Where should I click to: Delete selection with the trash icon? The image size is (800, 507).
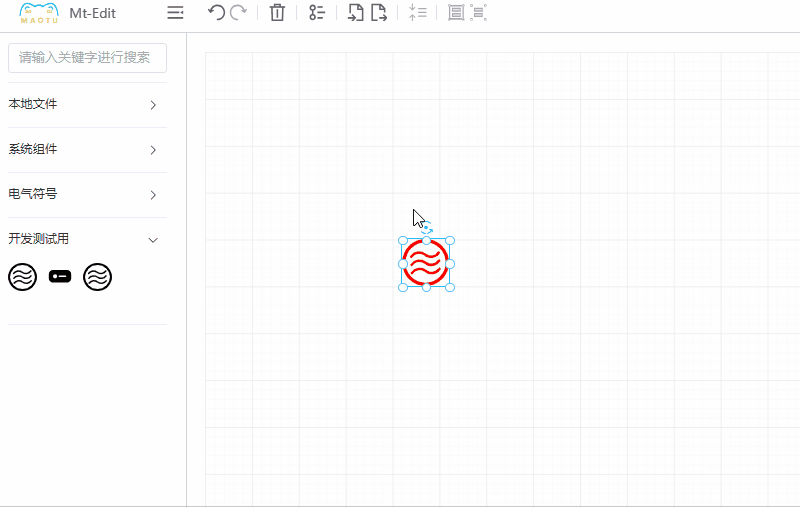278,13
